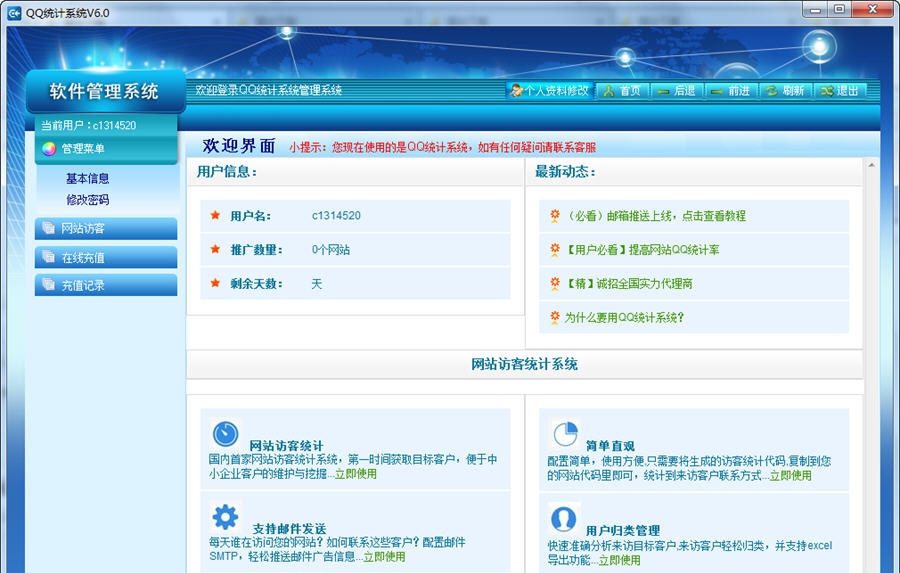This screenshot has width=900, height=573.
Task: Click the clock icon for 网站访客统计
Action: pyautogui.click(x=226, y=434)
